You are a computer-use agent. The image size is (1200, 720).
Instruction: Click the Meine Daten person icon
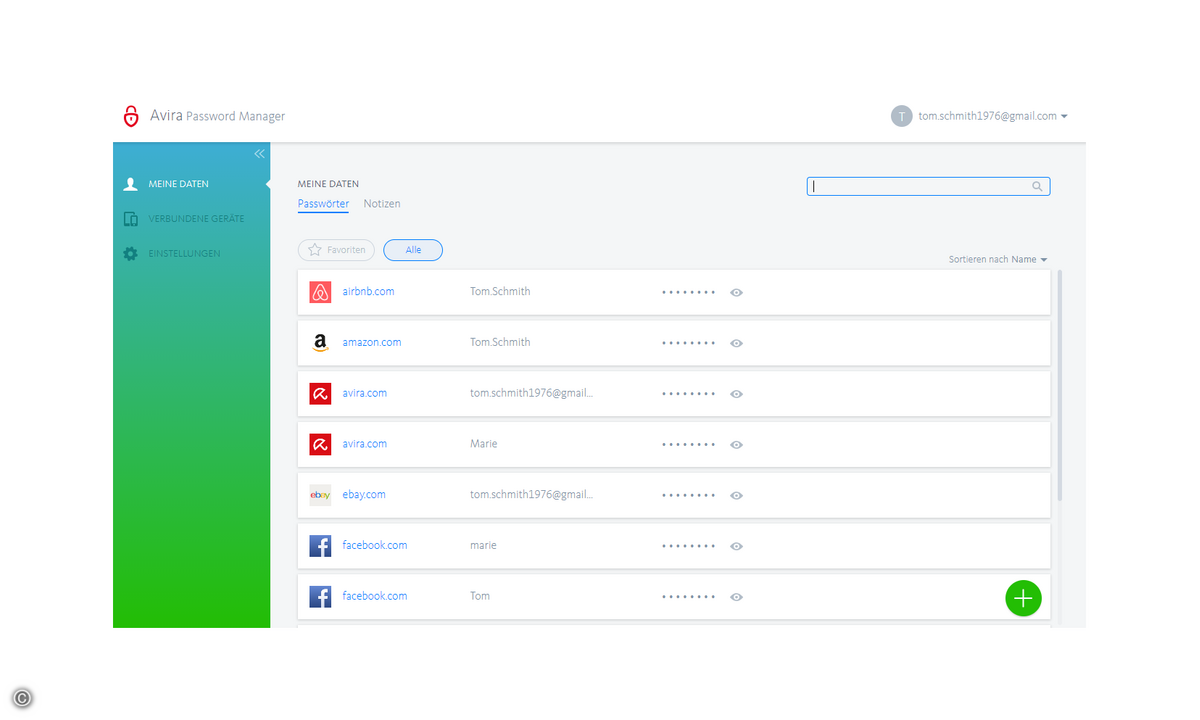click(130, 184)
